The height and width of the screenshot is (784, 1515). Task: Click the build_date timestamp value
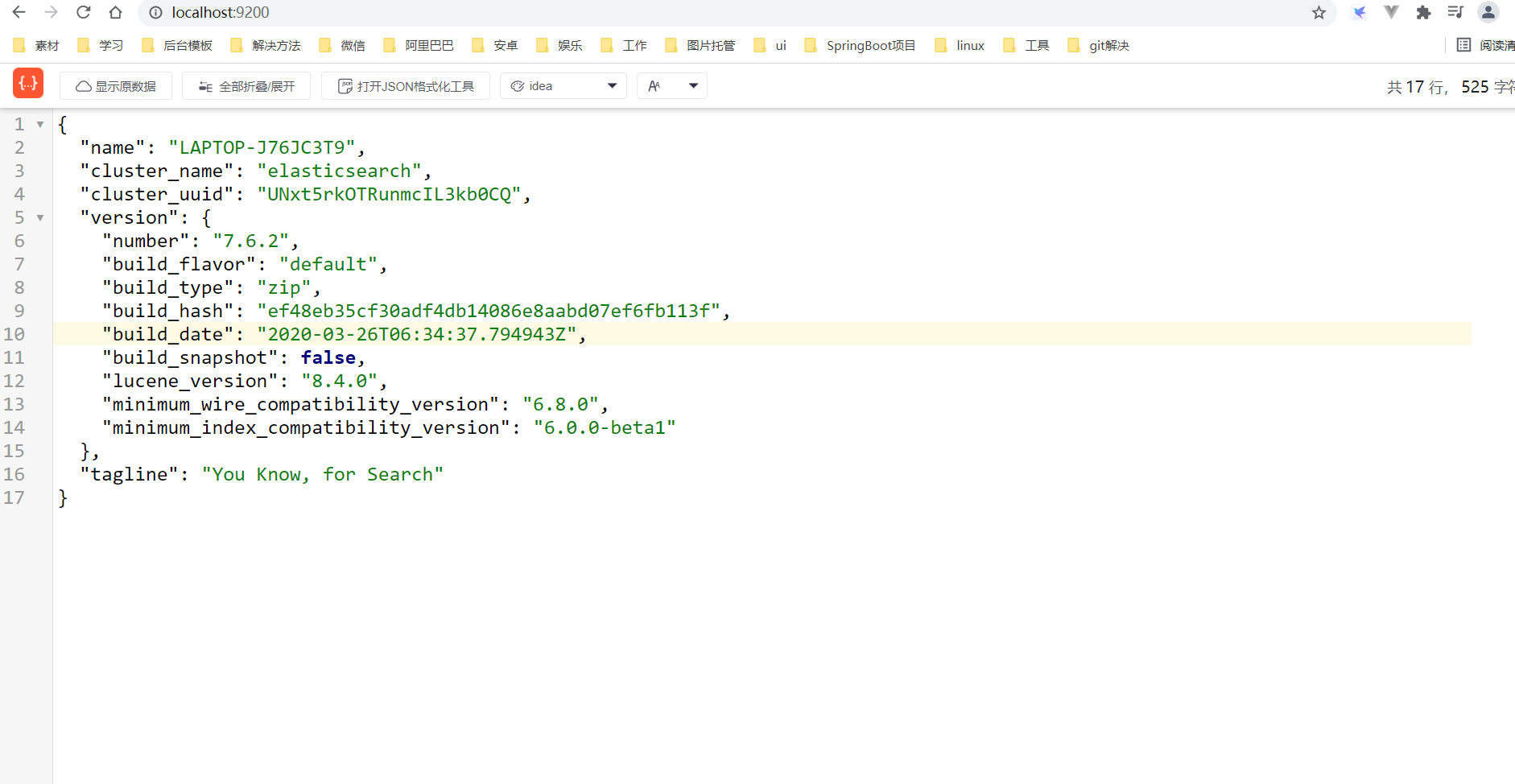(x=416, y=335)
